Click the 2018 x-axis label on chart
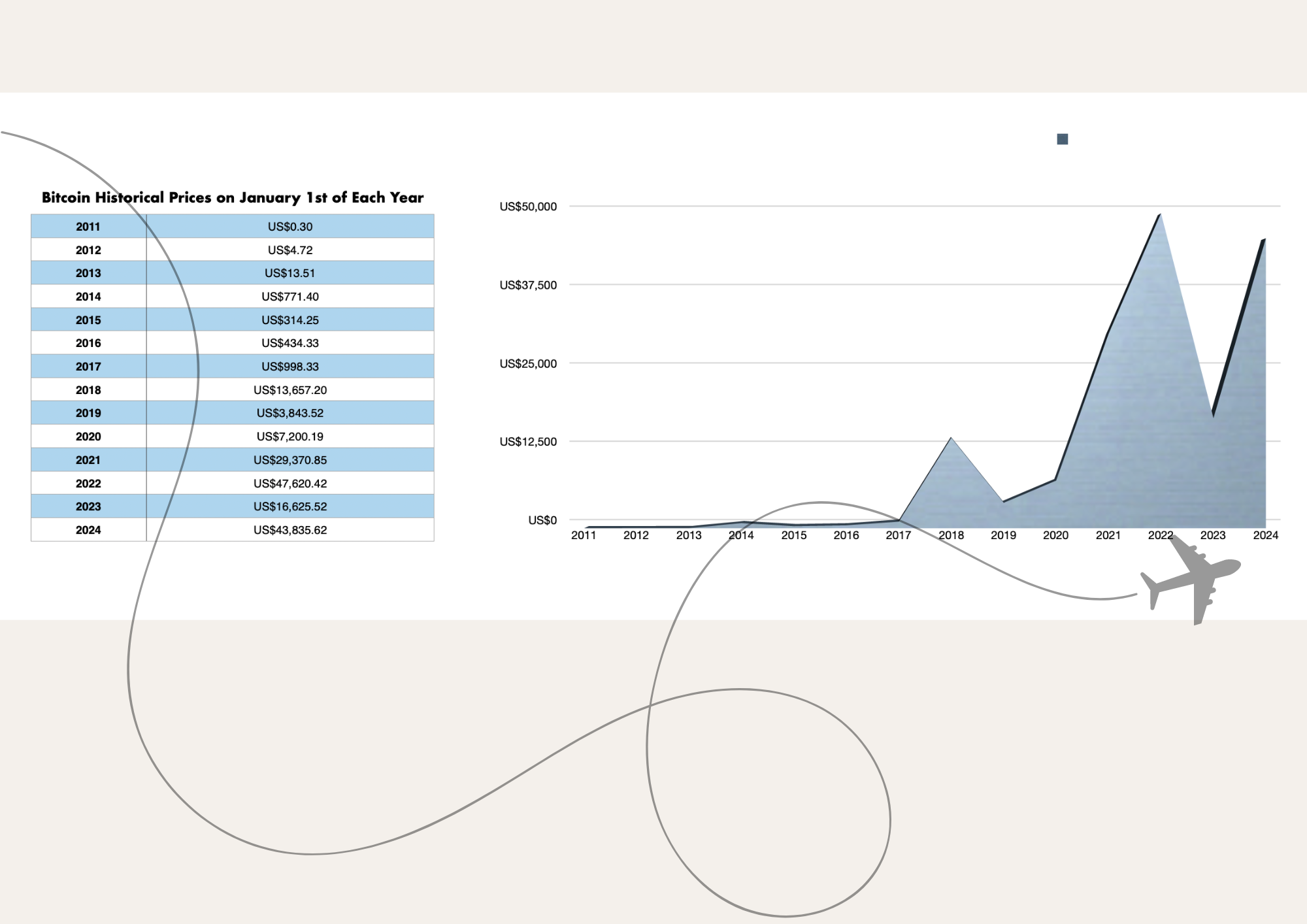The height and width of the screenshot is (924, 1307). pos(951,535)
